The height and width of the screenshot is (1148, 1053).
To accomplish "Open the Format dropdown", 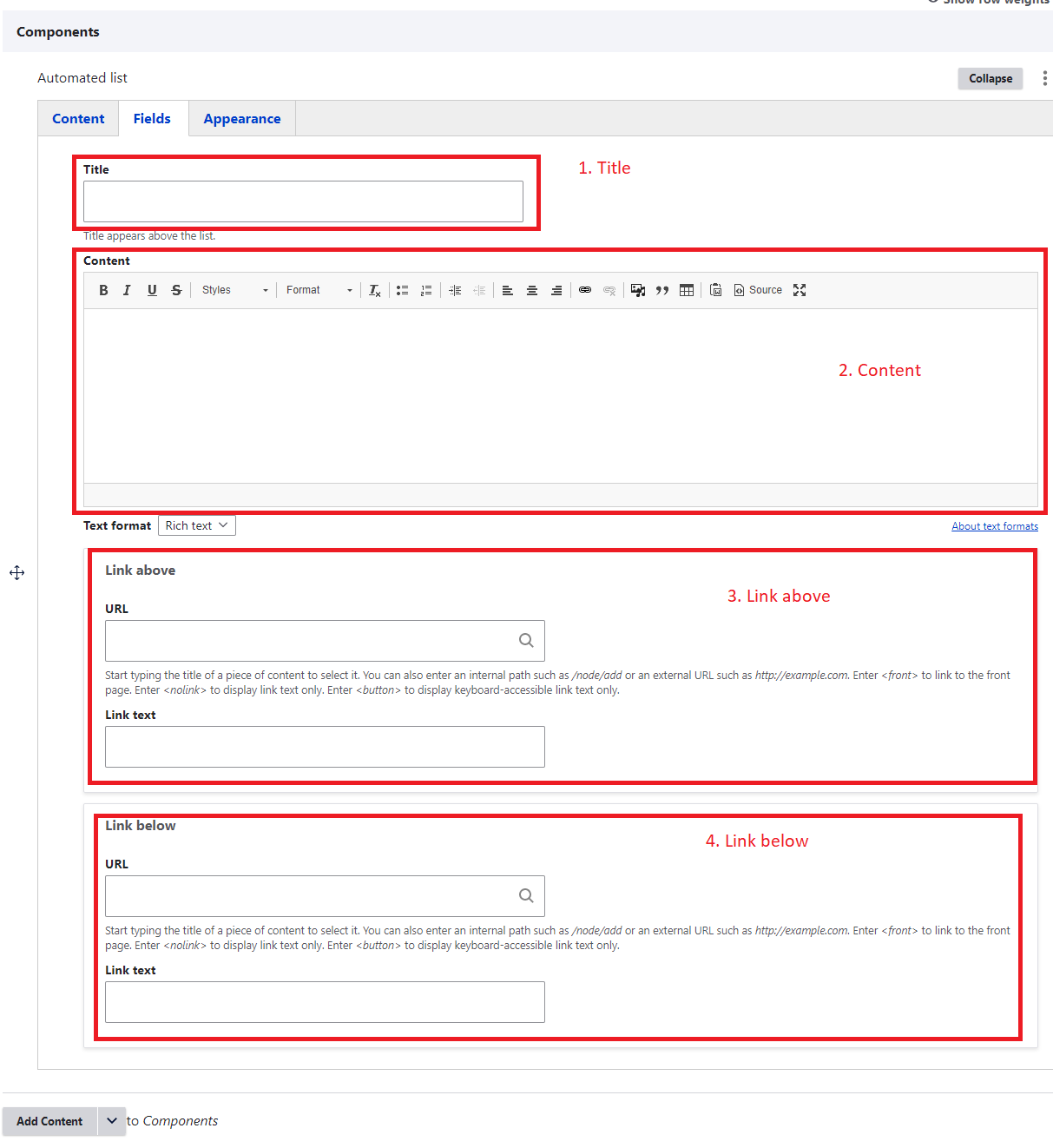I will pyautogui.click(x=319, y=290).
